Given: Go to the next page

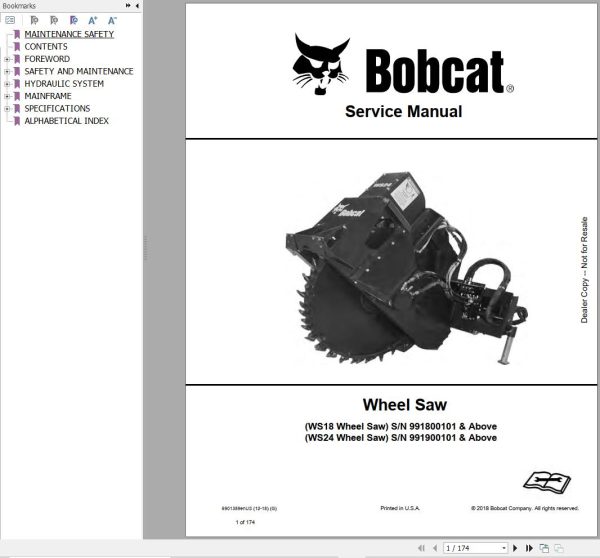Looking at the screenshot, I should pyautogui.click(x=515, y=548).
